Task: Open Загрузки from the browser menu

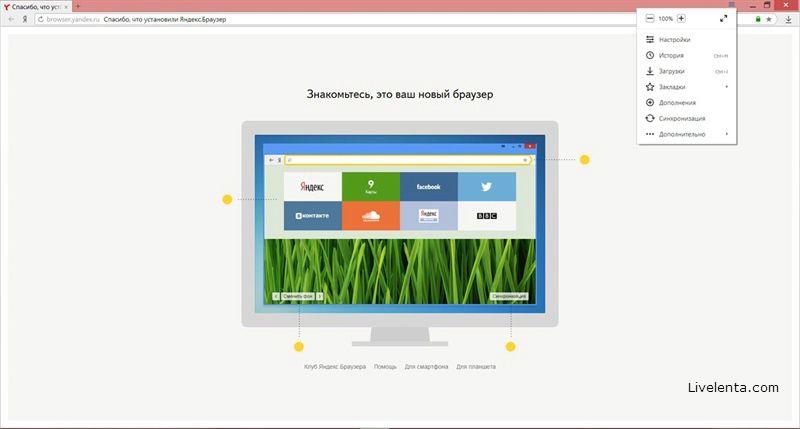Action: click(687, 71)
